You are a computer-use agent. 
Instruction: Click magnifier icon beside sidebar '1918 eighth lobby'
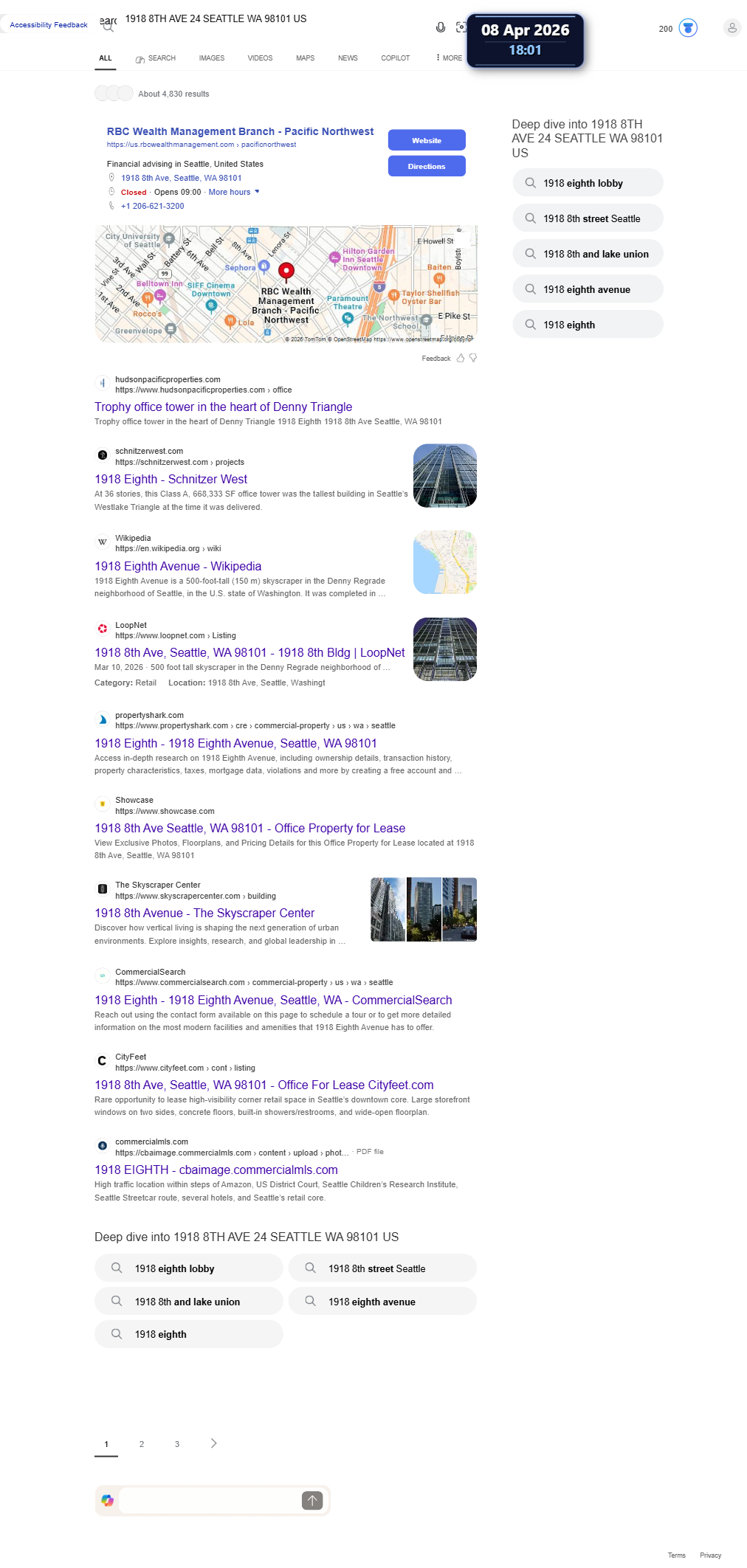coord(530,183)
